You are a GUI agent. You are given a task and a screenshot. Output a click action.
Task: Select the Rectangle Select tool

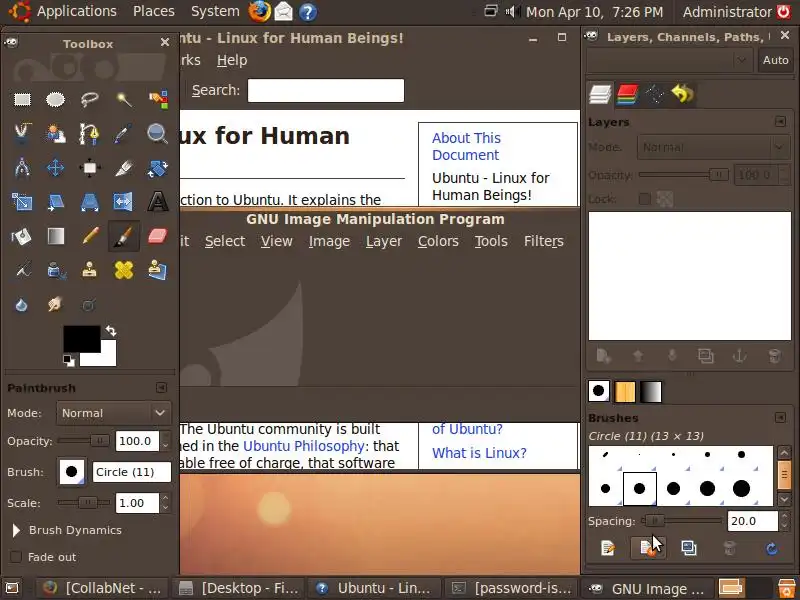[x=22, y=99]
